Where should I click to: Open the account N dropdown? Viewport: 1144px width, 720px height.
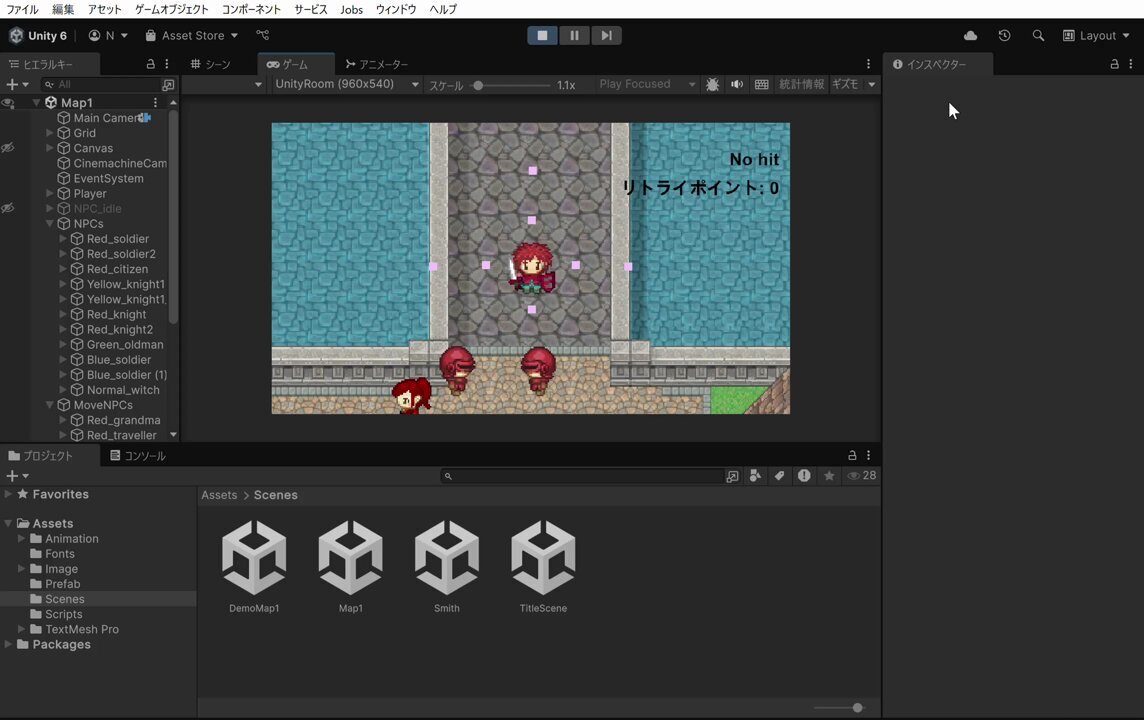click(108, 36)
